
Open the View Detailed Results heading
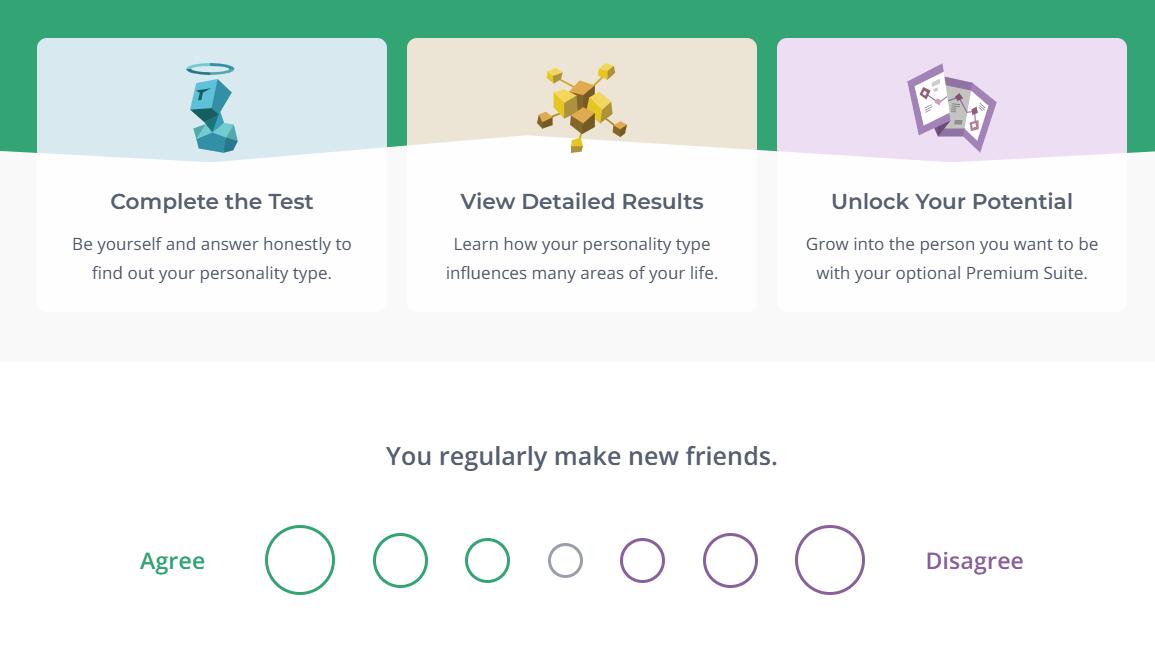click(x=582, y=201)
